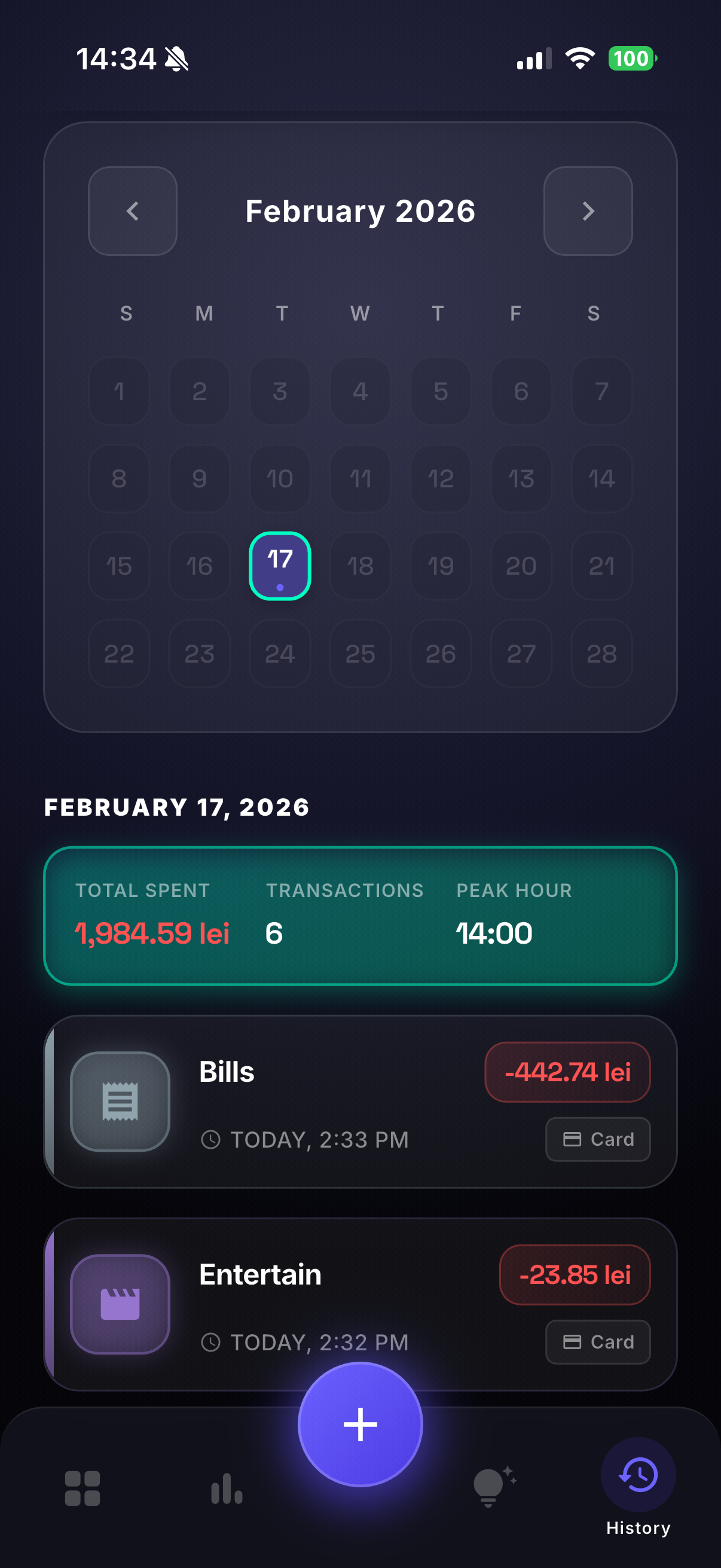721x1568 pixels.
Task: Tap the Card tag on Entertain transaction
Action: pyautogui.click(x=597, y=1341)
